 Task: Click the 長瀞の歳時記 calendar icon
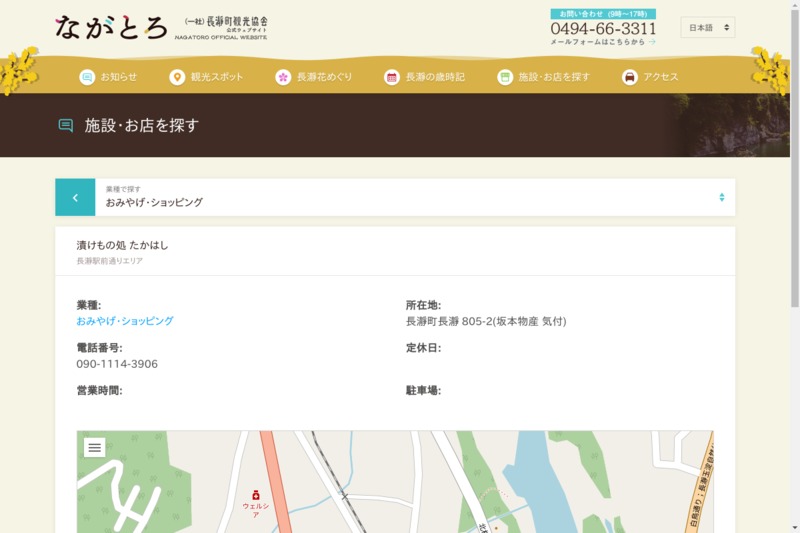pyautogui.click(x=392, y=77)
